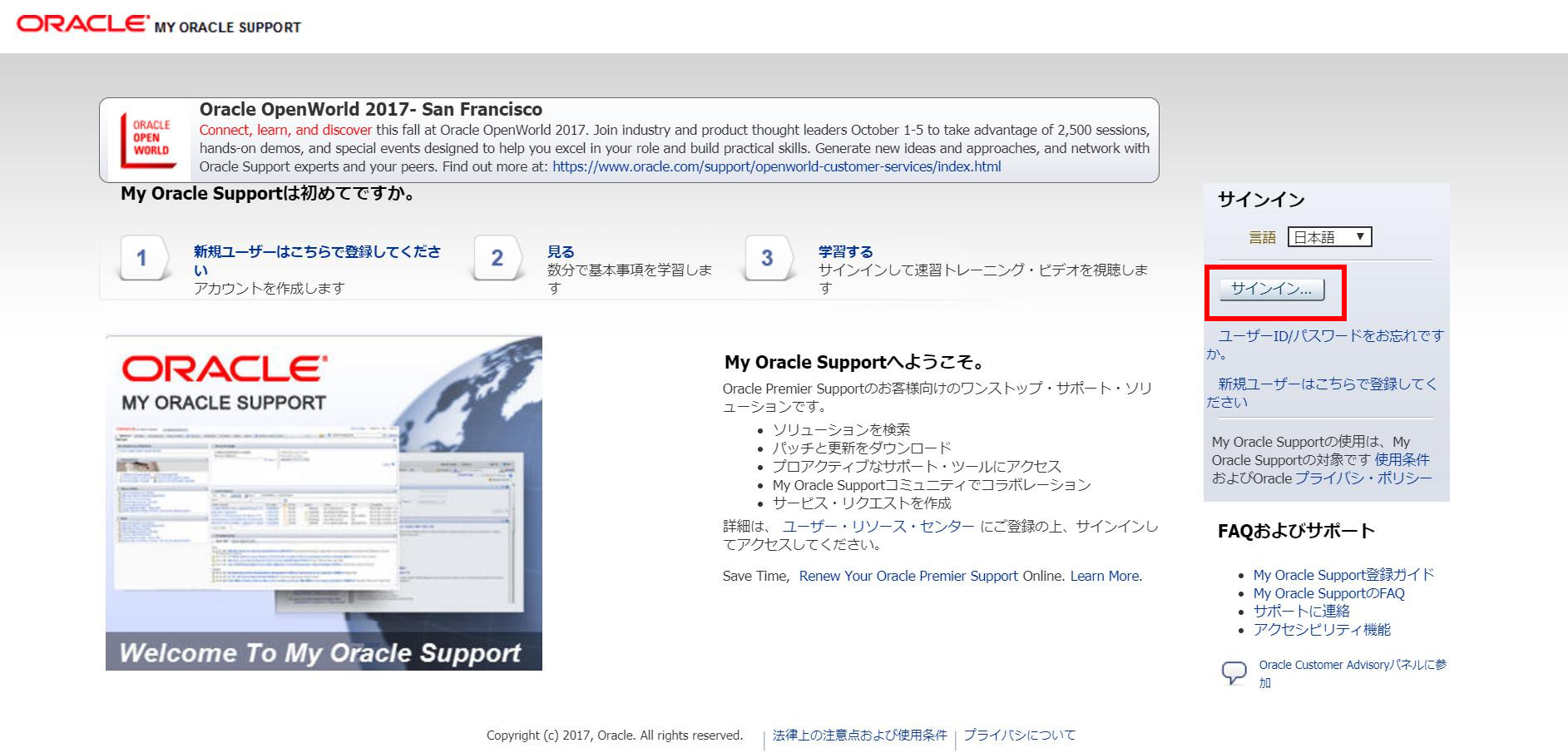
Task: Click the step 2 number icon
Action: coord(497,259)
